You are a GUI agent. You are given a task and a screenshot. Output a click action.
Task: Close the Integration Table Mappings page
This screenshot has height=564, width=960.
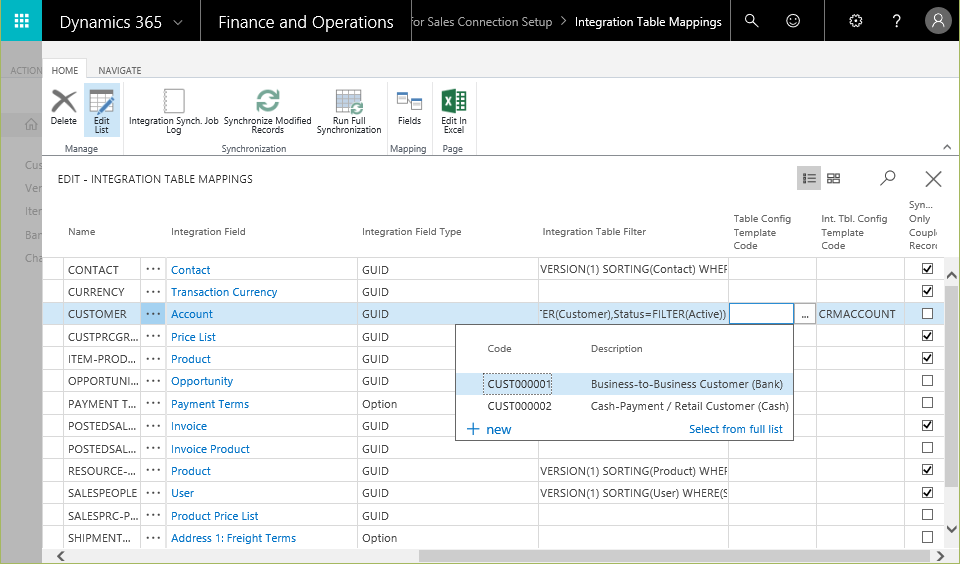tap(933, 179)
